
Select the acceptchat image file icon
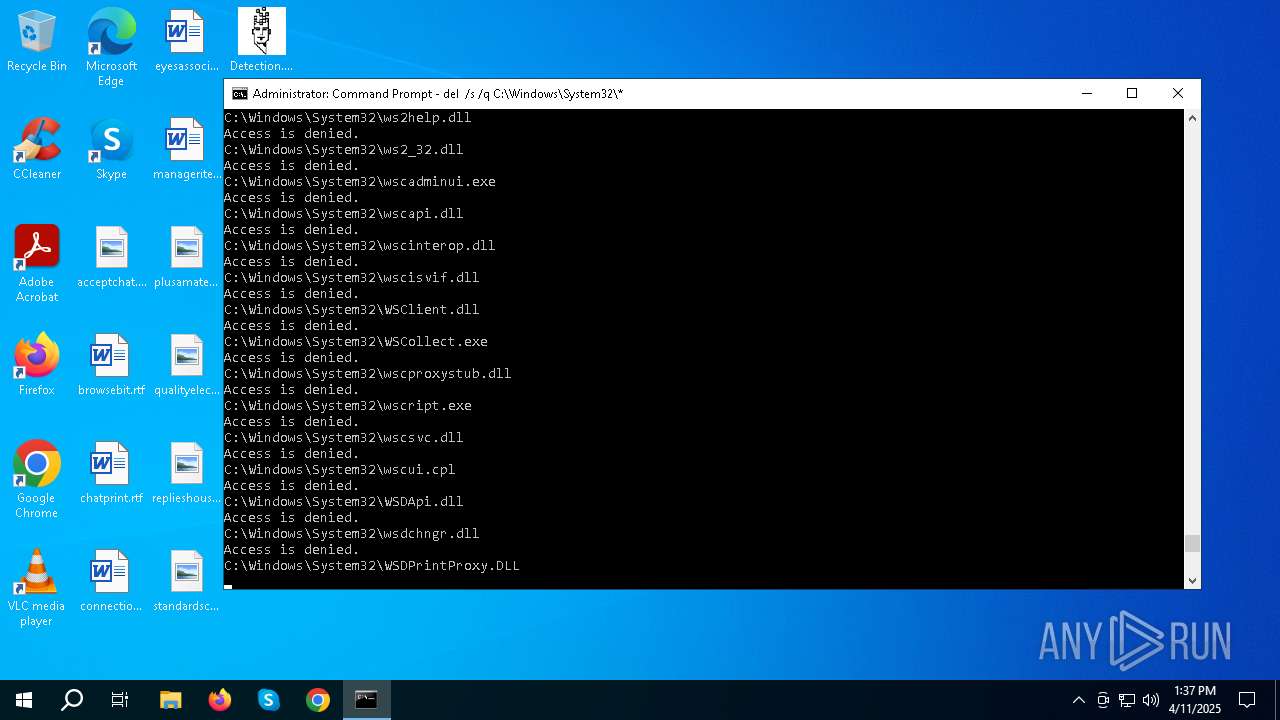click(111, 257)
